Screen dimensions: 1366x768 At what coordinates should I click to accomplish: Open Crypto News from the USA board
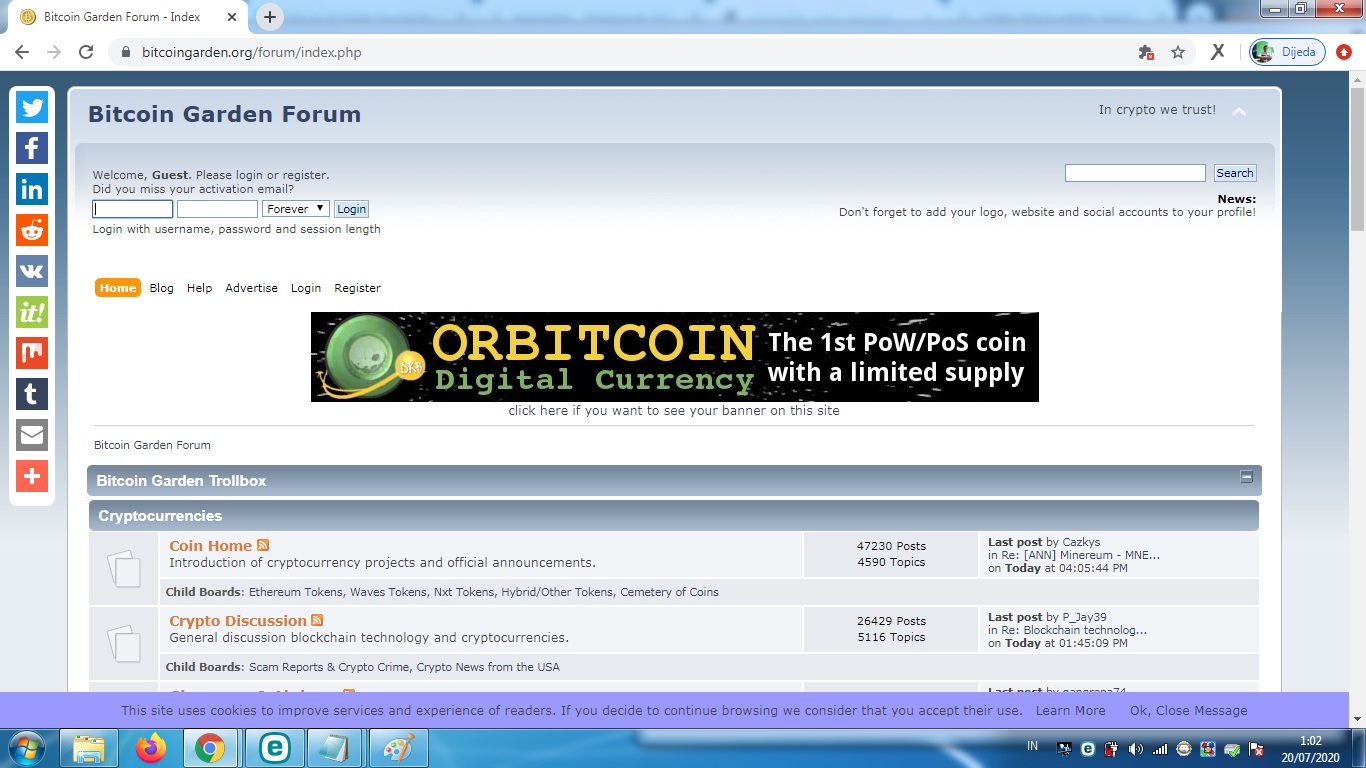pos(488,667)
